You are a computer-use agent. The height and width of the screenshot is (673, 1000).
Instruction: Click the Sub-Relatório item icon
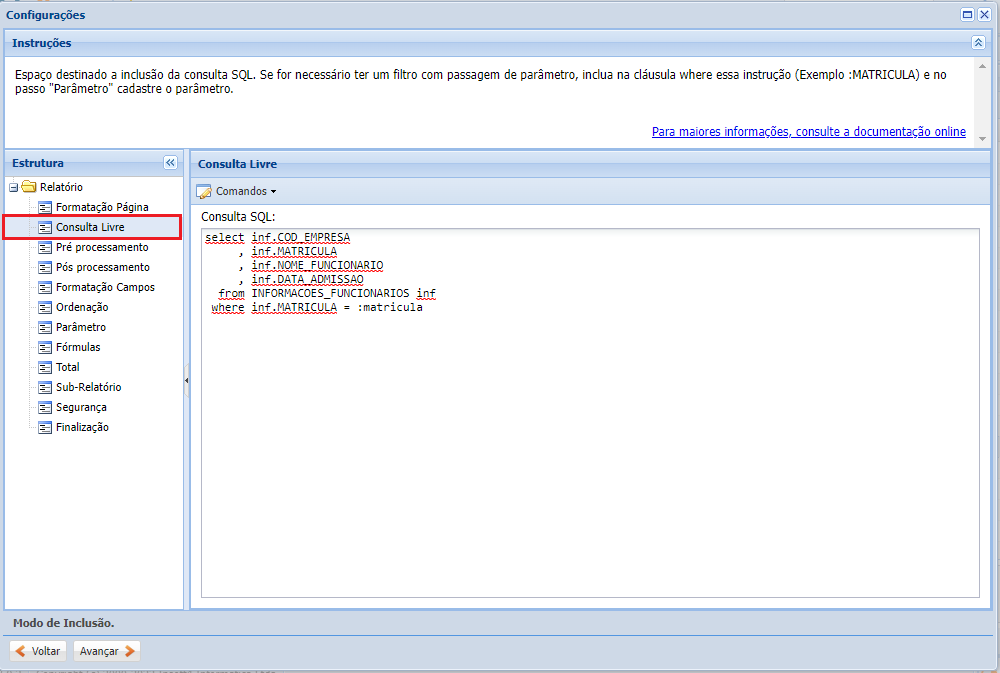tap(44, 387)
